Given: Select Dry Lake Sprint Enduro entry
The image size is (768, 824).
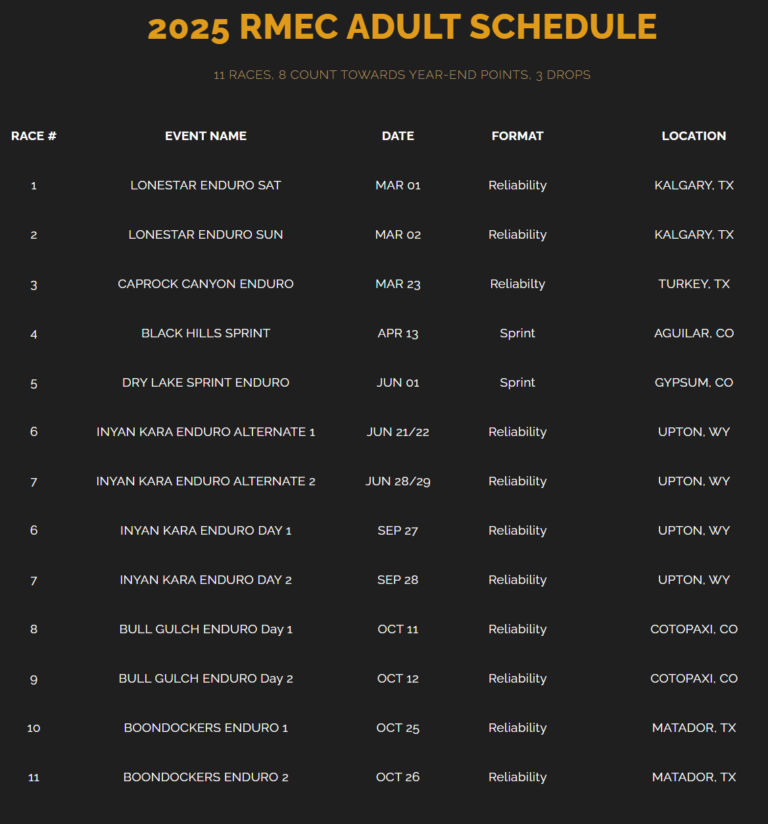Looking at the screenshot, I should click(x=206, y=383).
